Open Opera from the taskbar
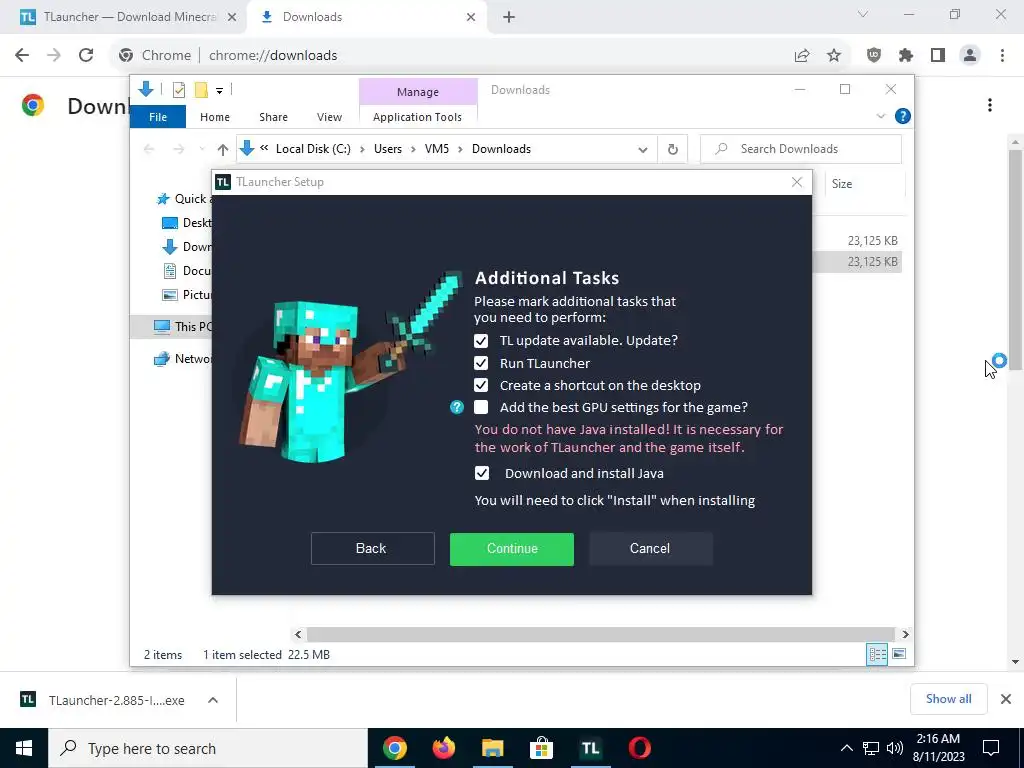Image resolution: width=1024 pixels, height=768 pixels. [x=639, y=748]
